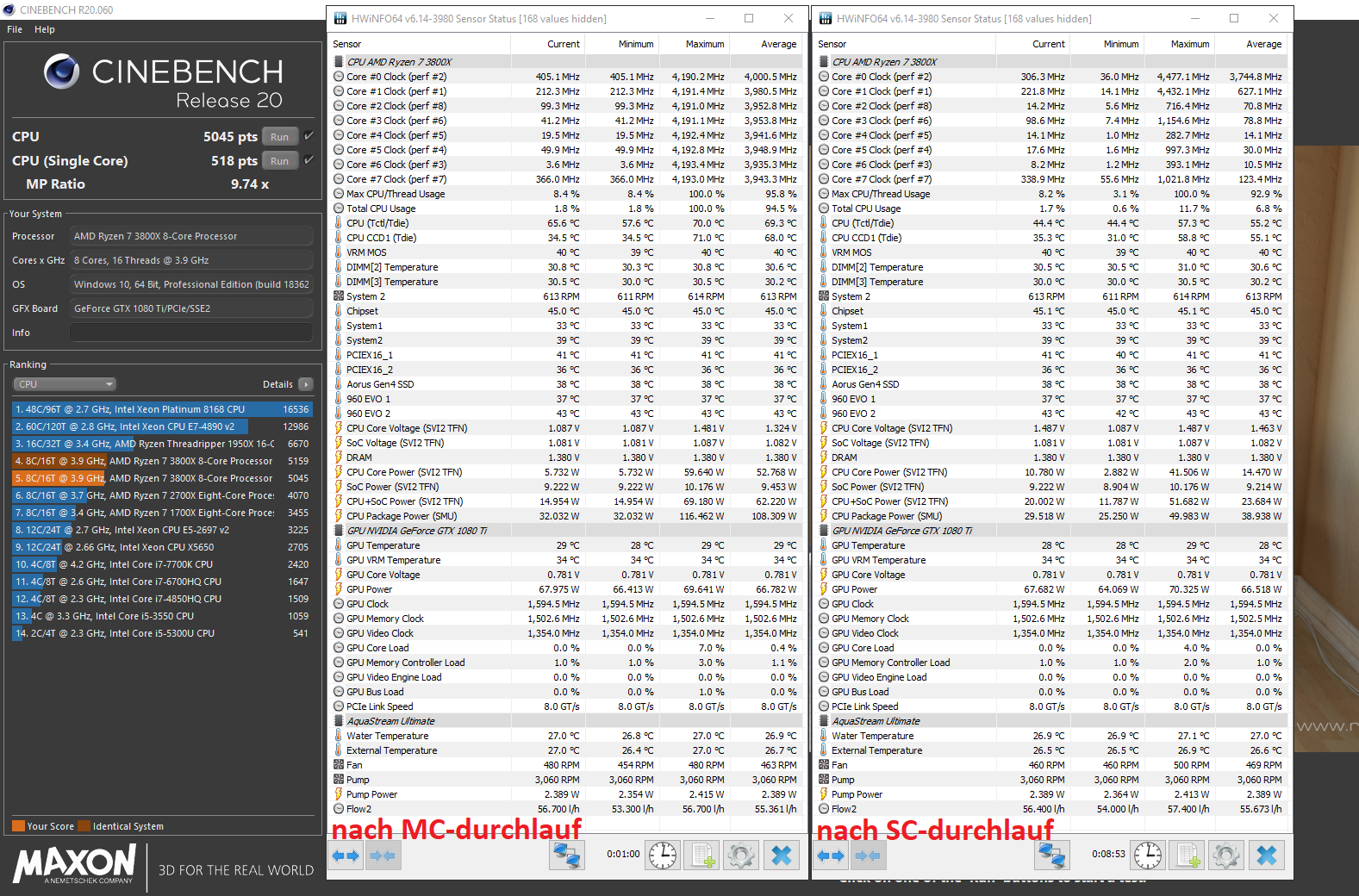Open the CPU ranking type dropdown
The width and height of the screenshot is (1359, 896).
[65, 384]
